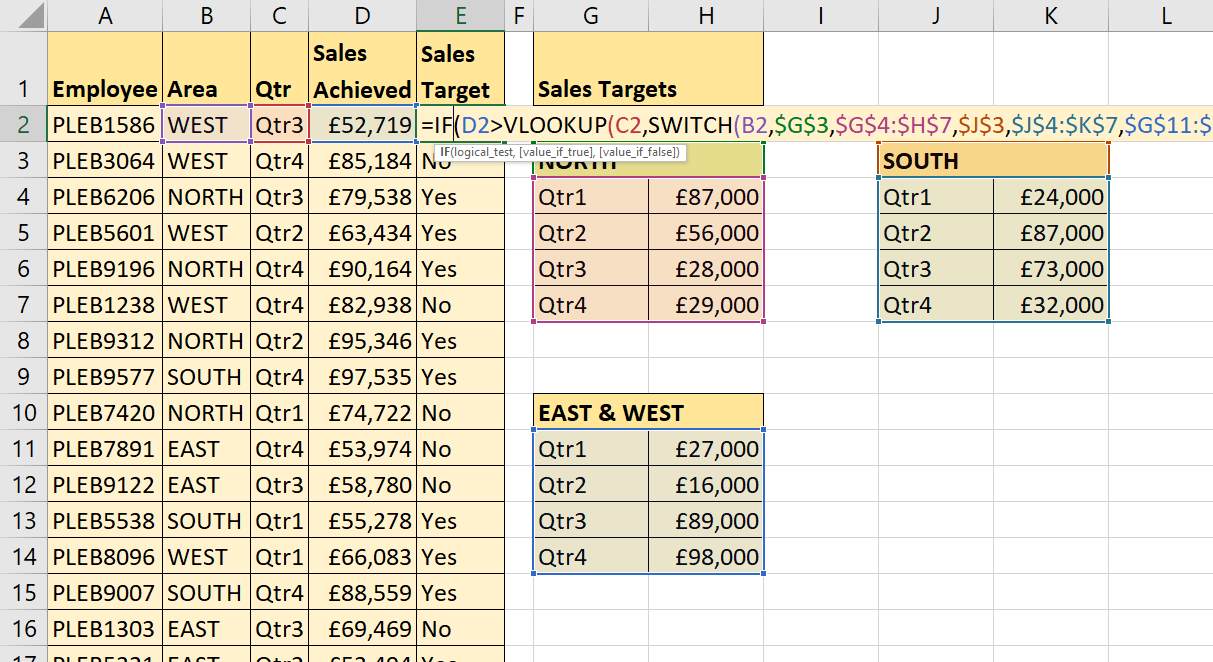Screen dimensions: 1213x662
Task: Select column header D
Action: coord(362,16)
